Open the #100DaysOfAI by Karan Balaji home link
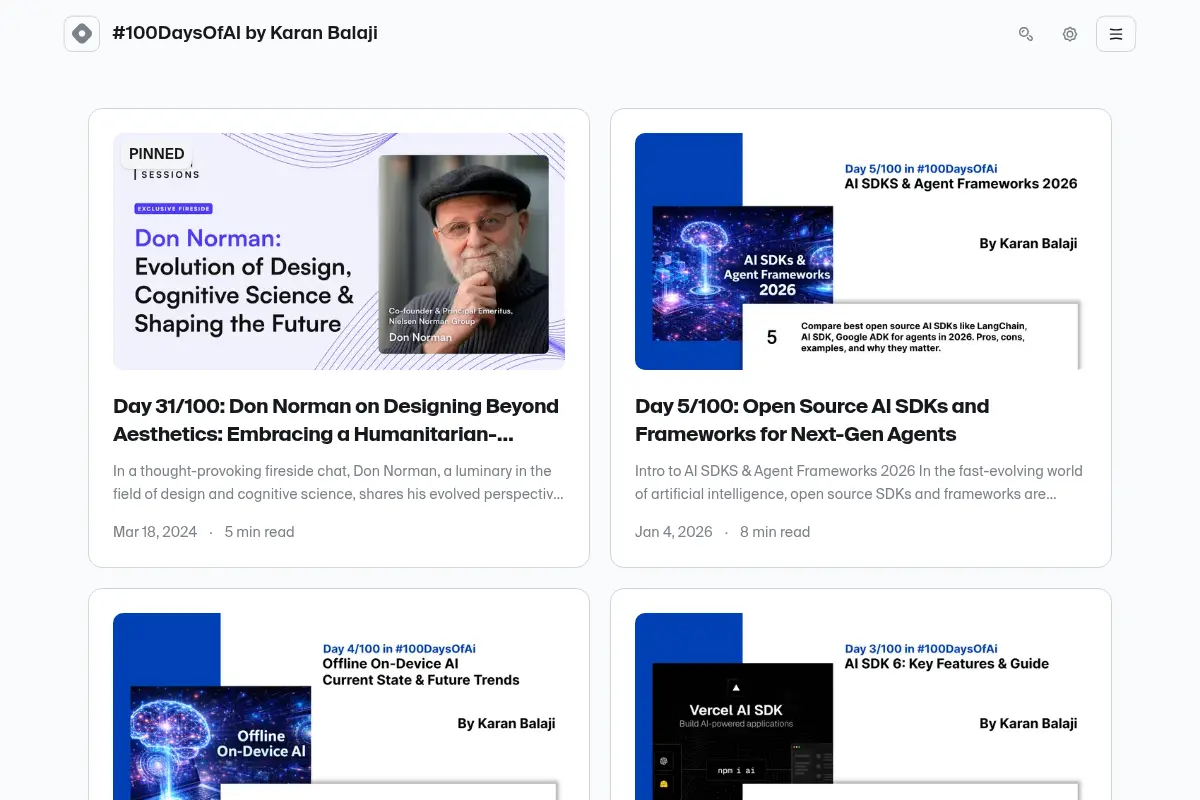The width and height of the screenshot is (1200, 800). [245, 33]
